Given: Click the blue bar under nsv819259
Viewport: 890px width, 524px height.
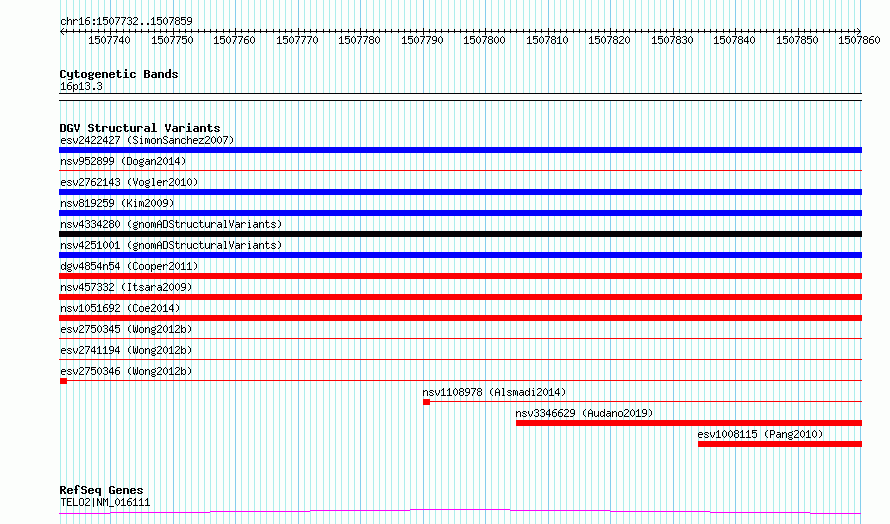Looking at the screenshot, I should point(460,213).
